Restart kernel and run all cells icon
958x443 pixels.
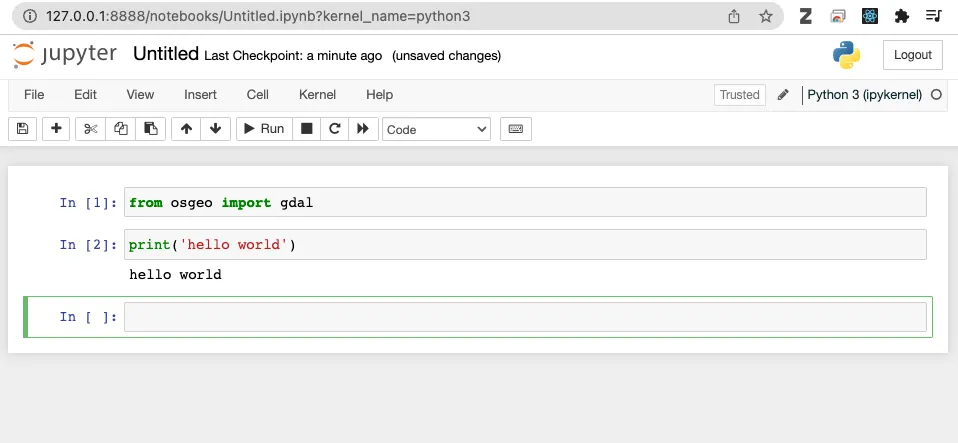363,129
